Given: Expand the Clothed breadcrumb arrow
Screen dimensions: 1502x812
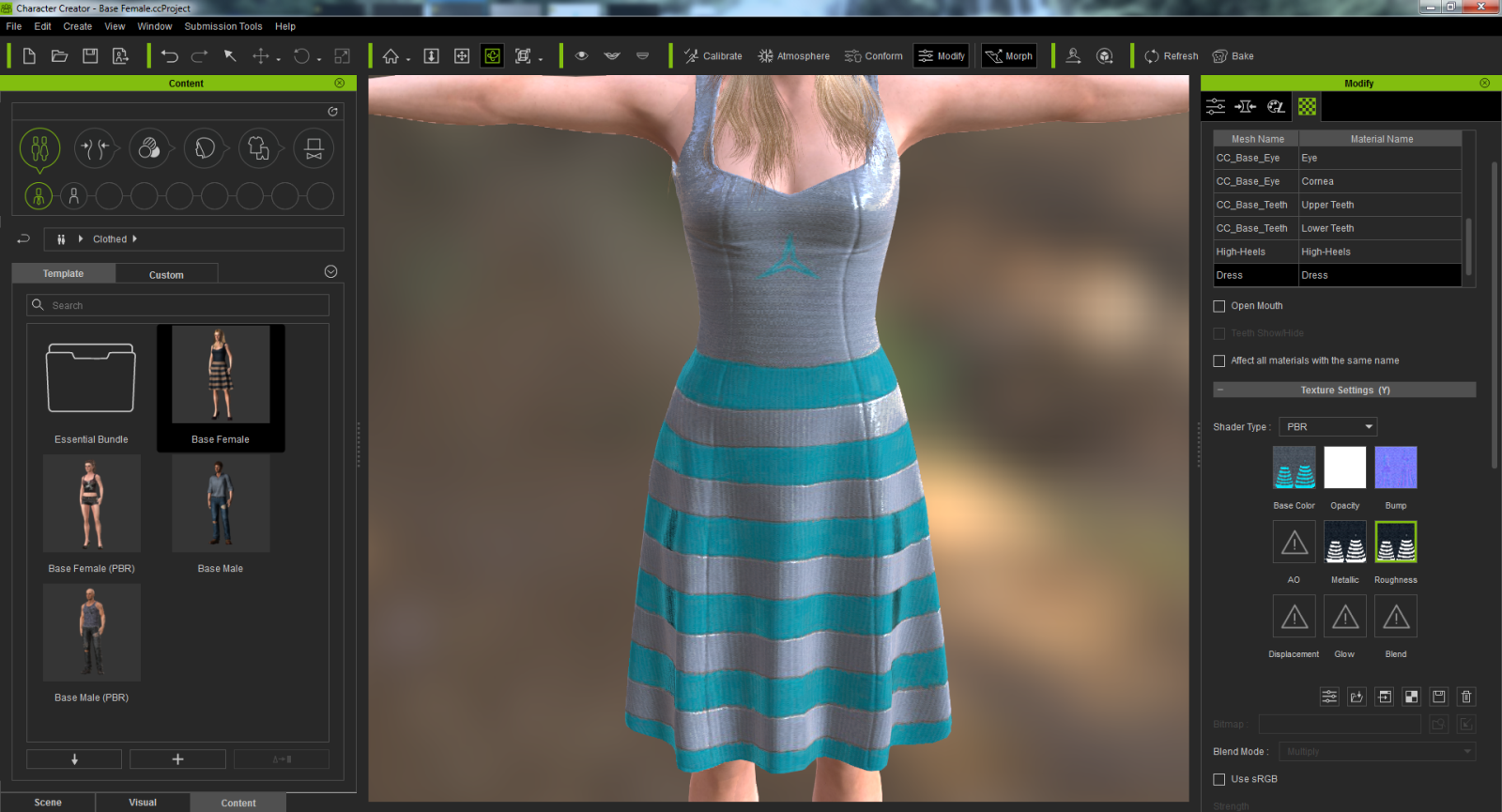Looking at the screenshot, I should 134,239.
